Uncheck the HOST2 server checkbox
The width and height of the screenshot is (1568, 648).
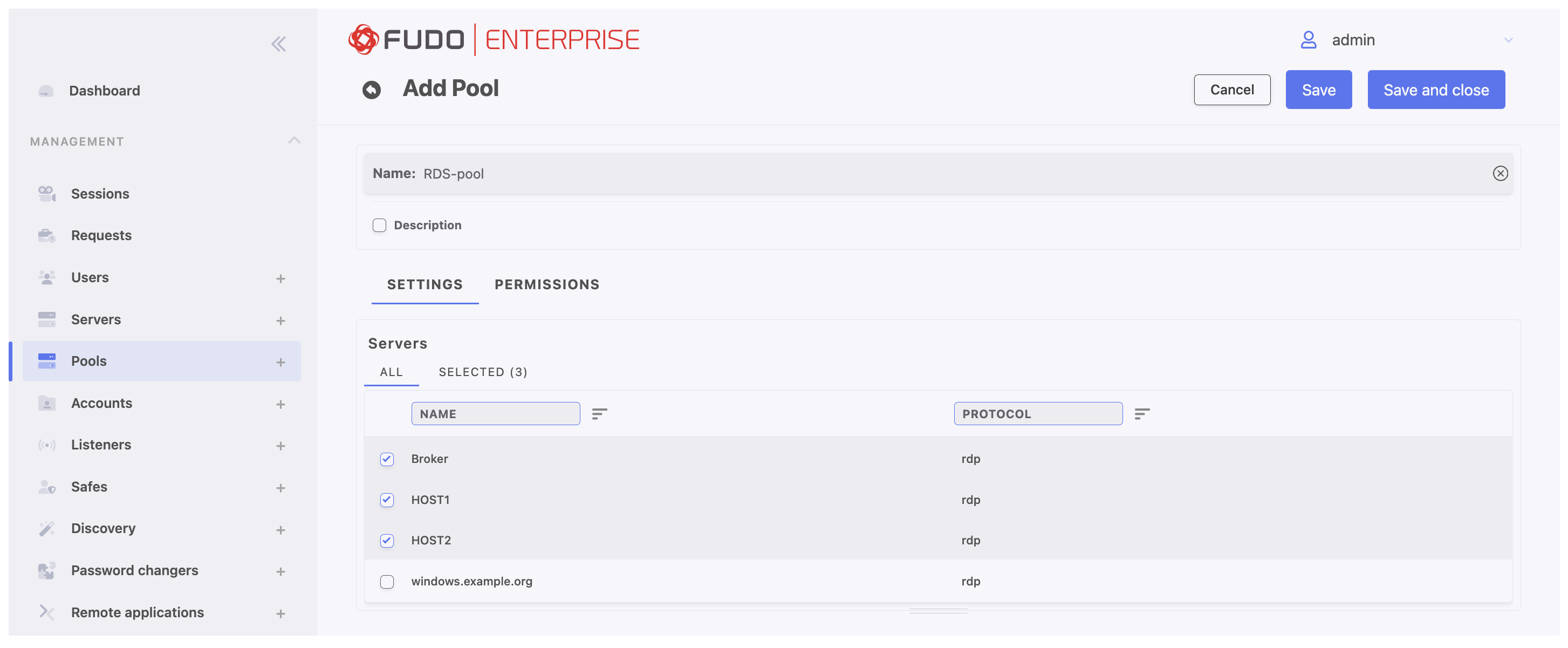387,541
